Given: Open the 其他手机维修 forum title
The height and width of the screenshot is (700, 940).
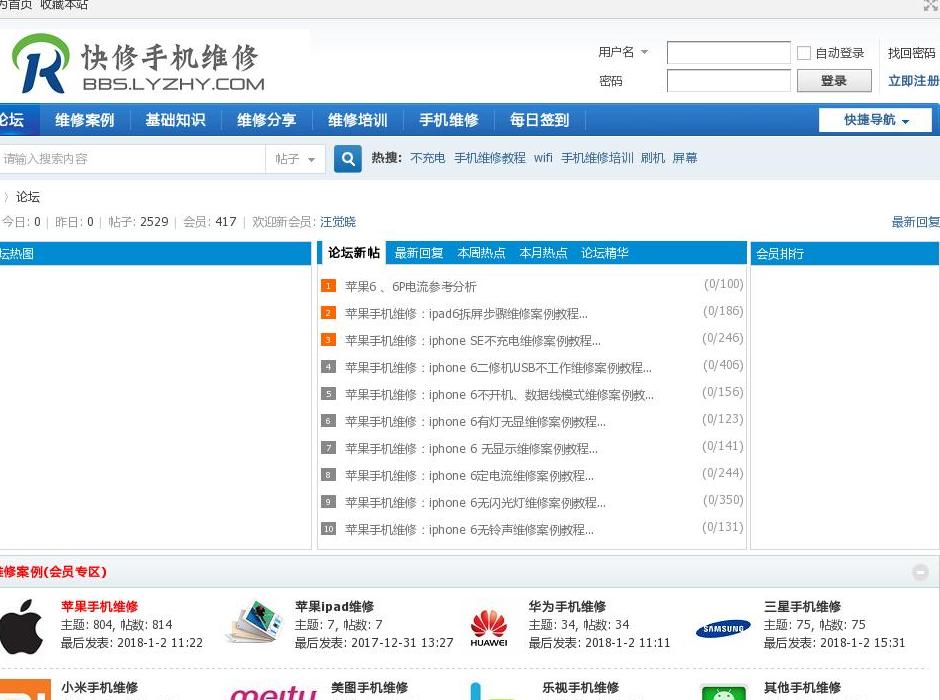Looking at the screenshot, I should [x=802, y=687].
